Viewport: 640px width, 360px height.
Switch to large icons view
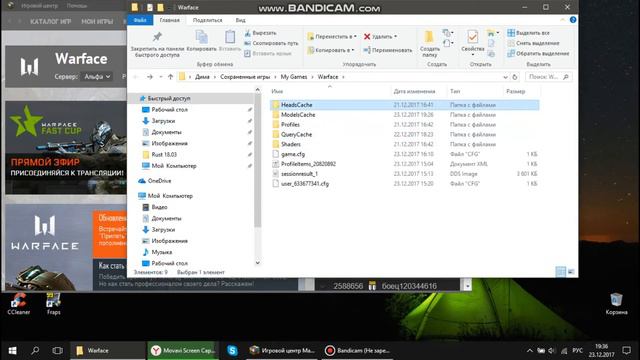click(x=571, y=271)
